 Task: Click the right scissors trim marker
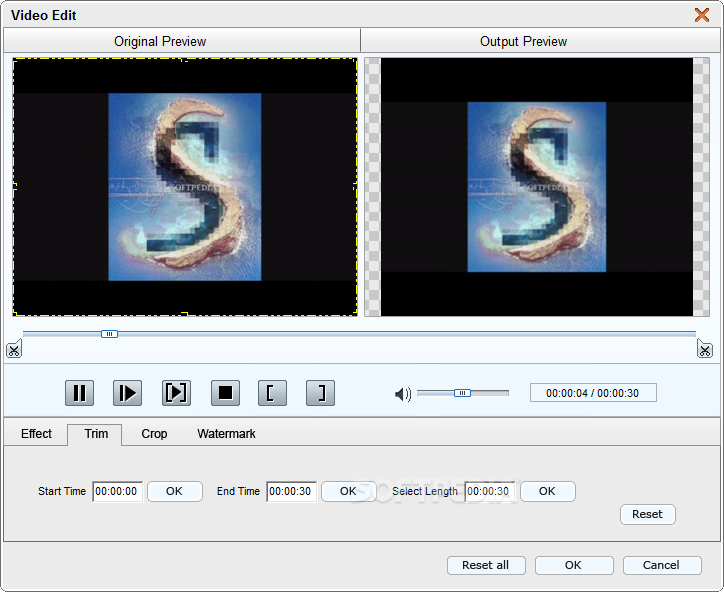tap(705, 350)
